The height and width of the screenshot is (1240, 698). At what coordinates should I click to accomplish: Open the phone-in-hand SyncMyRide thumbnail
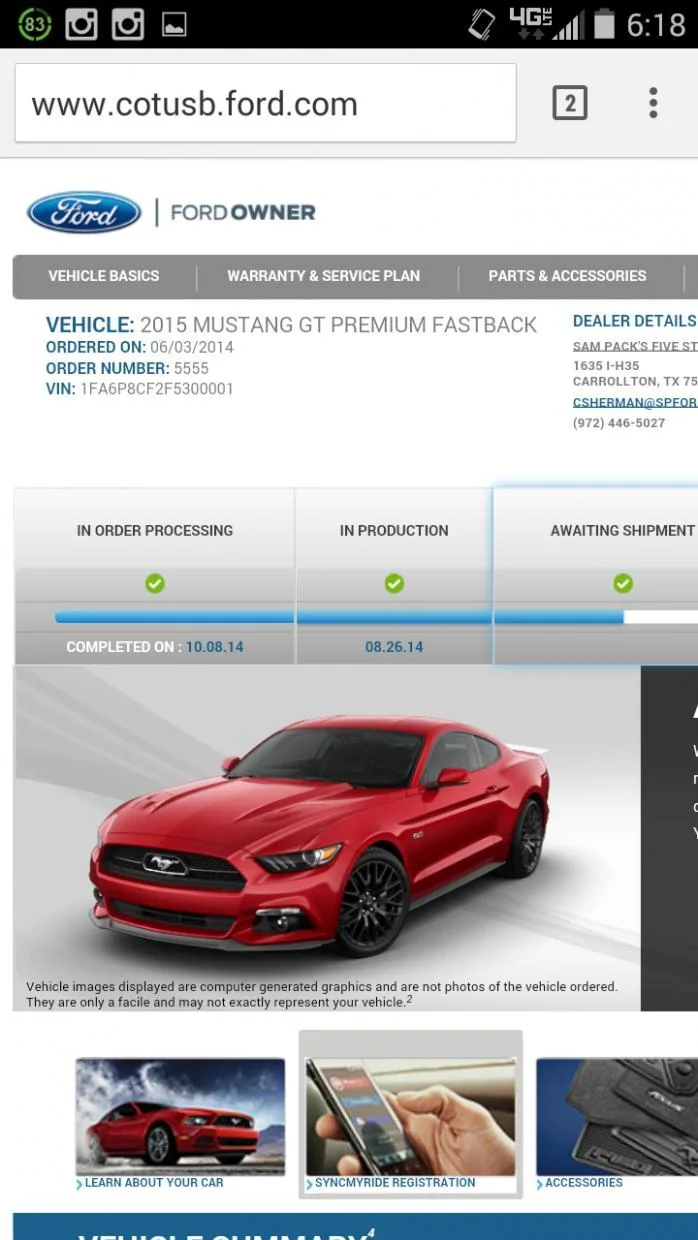click(x=411, y=1118)
